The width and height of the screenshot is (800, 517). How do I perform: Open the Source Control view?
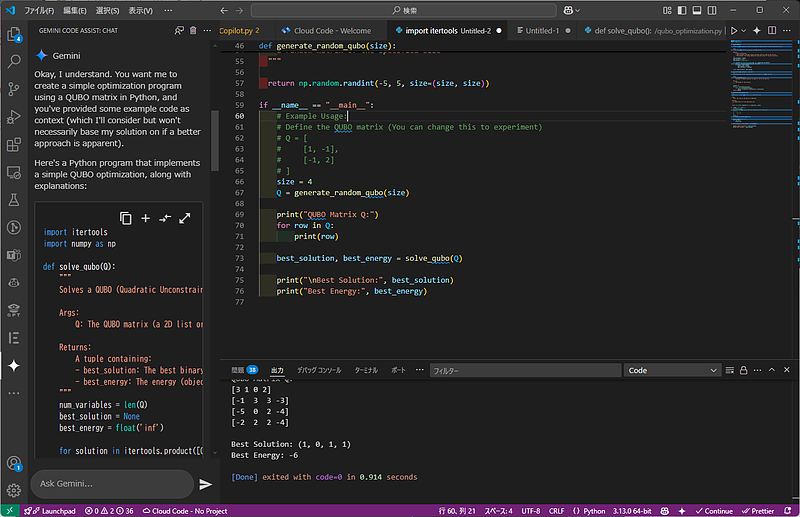14,89
